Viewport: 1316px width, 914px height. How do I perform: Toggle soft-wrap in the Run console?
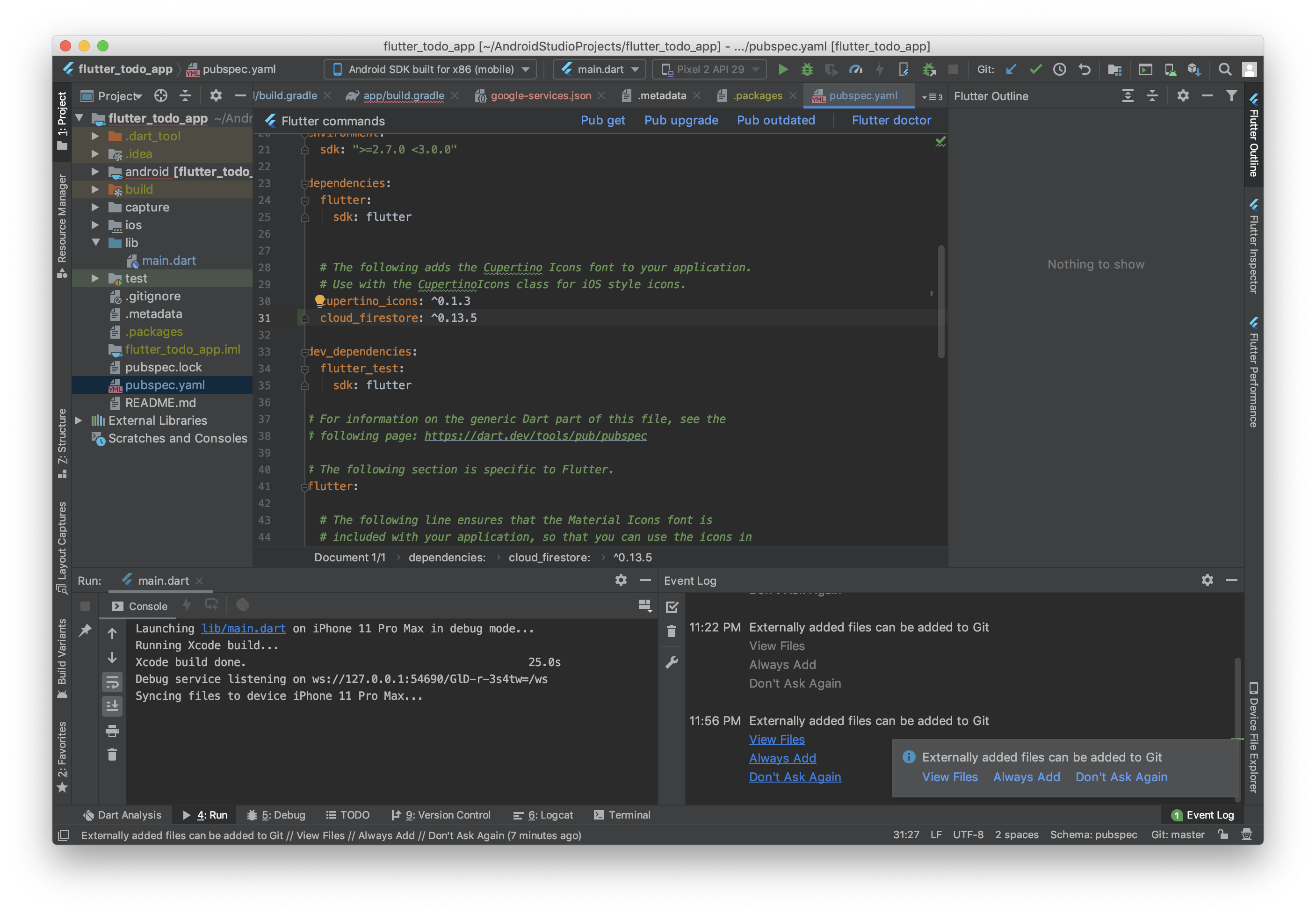pos(112,682)
